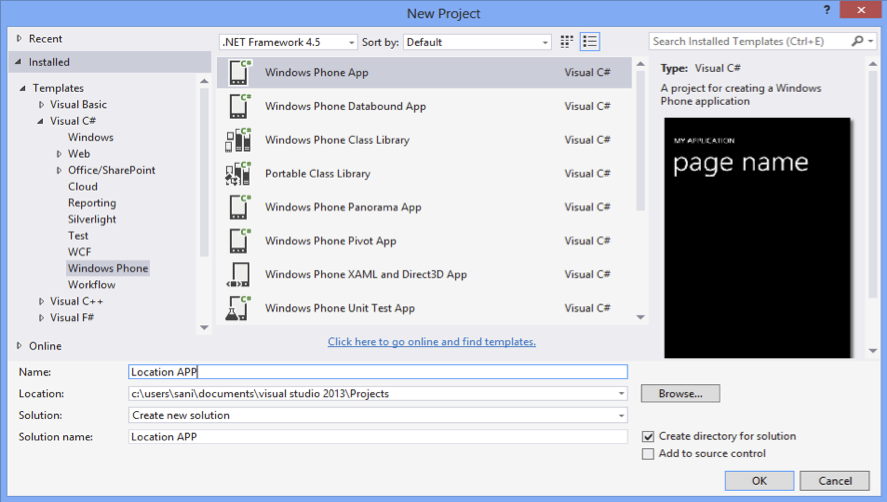Click the Browse... button
The image size is (887, 502).
click(680, 393)
